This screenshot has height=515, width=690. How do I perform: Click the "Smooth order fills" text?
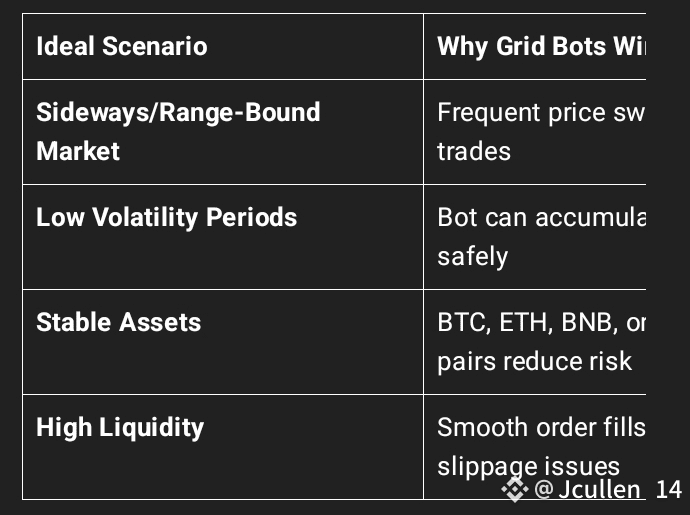[540, 427]
